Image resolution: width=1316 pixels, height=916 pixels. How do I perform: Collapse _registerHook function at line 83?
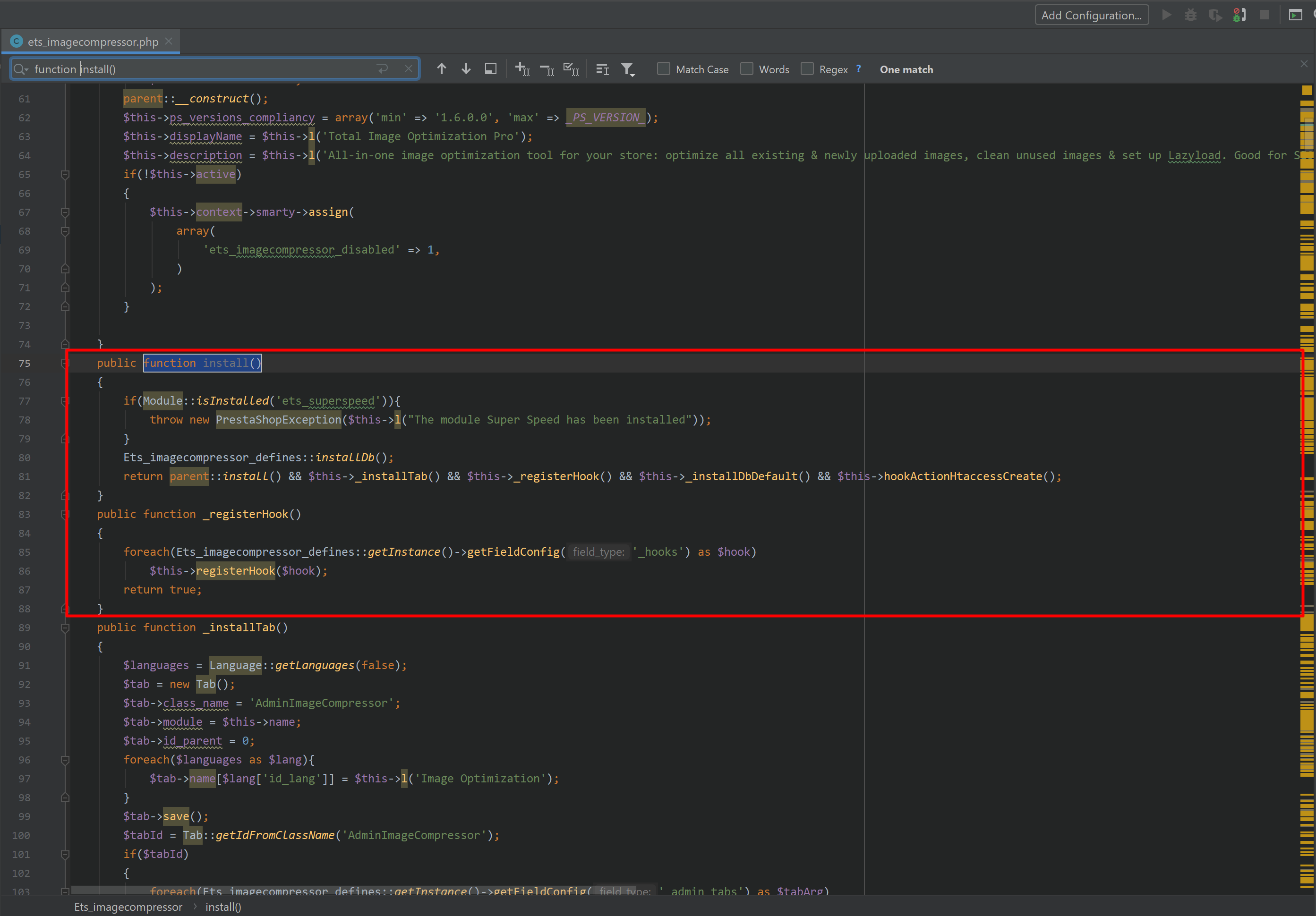[65, 514]
